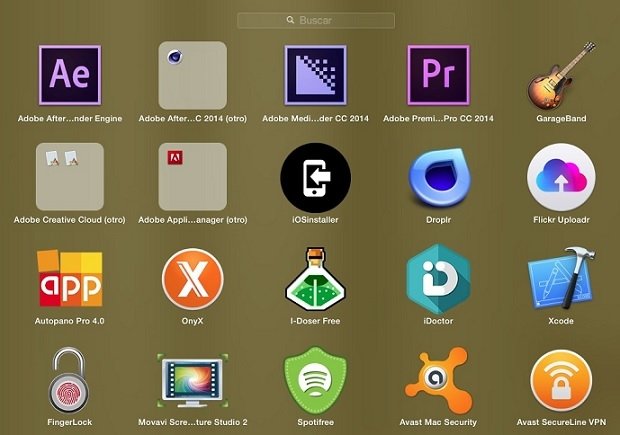620x435 pixels.
Task: Launch Adobe Media Encoder CC 2014
Action: coord(316,75)
